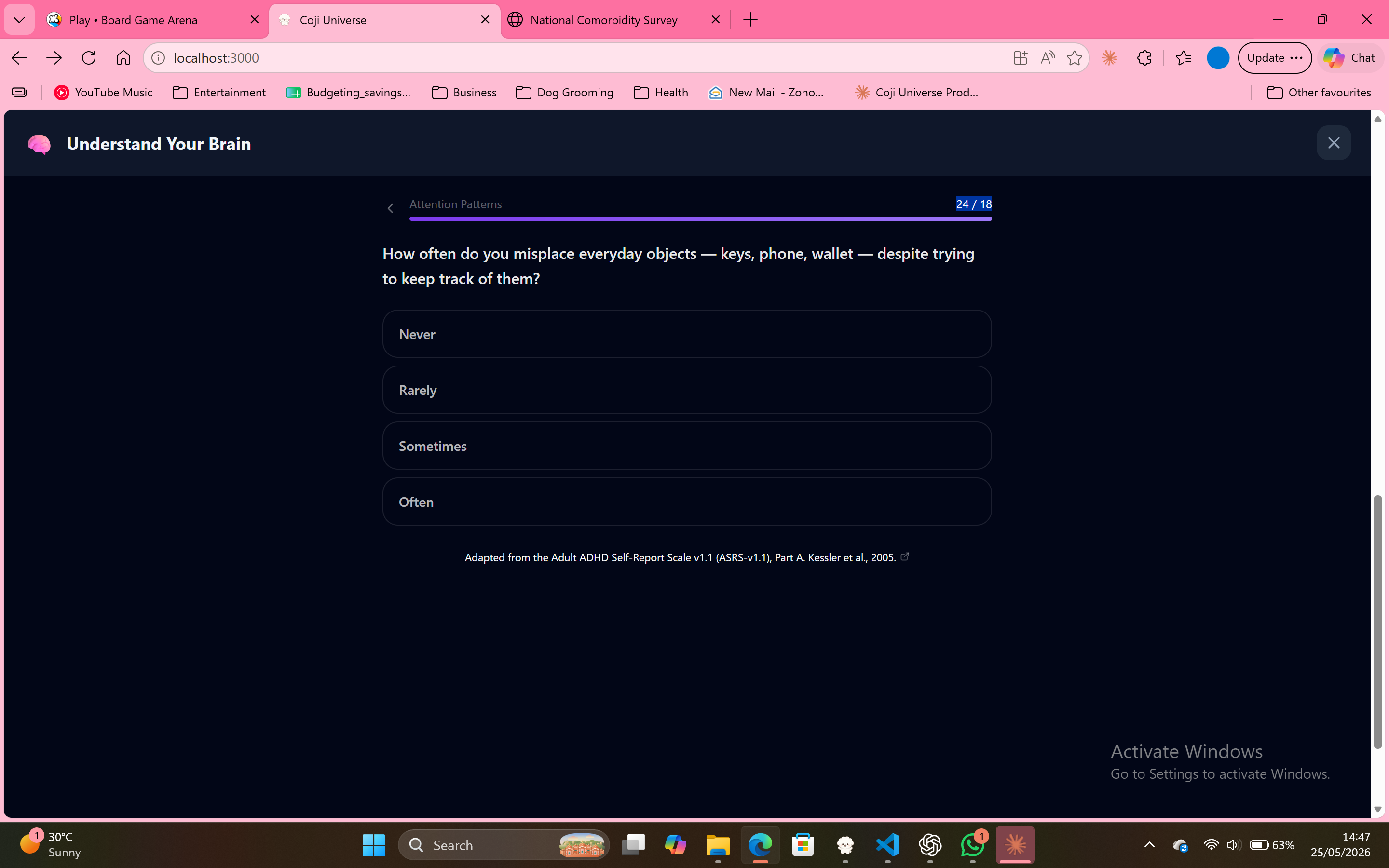Go back in browser history
The image size is (1389, 868).
click(x=19, y=58)
